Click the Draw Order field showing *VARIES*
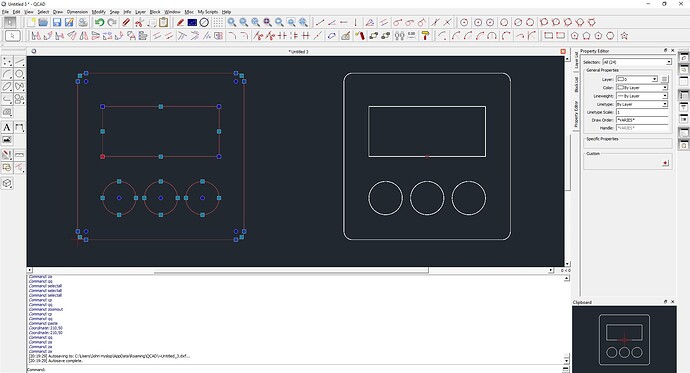The image size is (690, 373). (x=642, y=120)
